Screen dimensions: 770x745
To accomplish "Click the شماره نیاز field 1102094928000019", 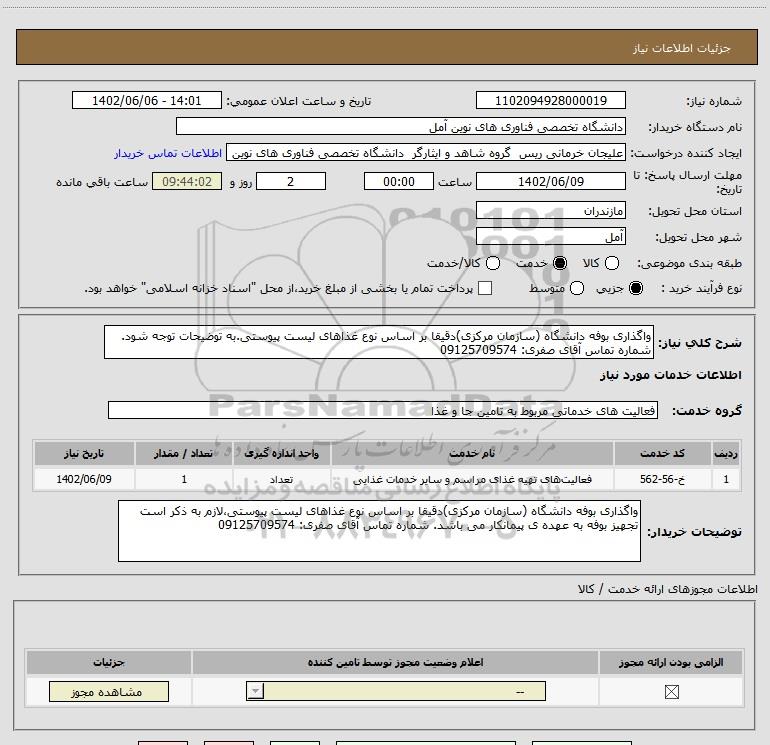I will pyautogui.click(x=550, y=100).
